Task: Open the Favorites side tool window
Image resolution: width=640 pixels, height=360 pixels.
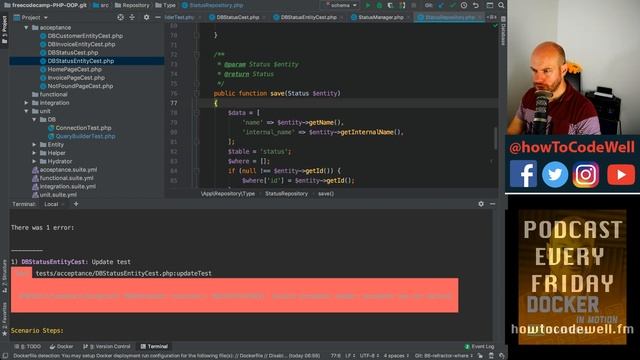Action: click(x=4, y=318)
